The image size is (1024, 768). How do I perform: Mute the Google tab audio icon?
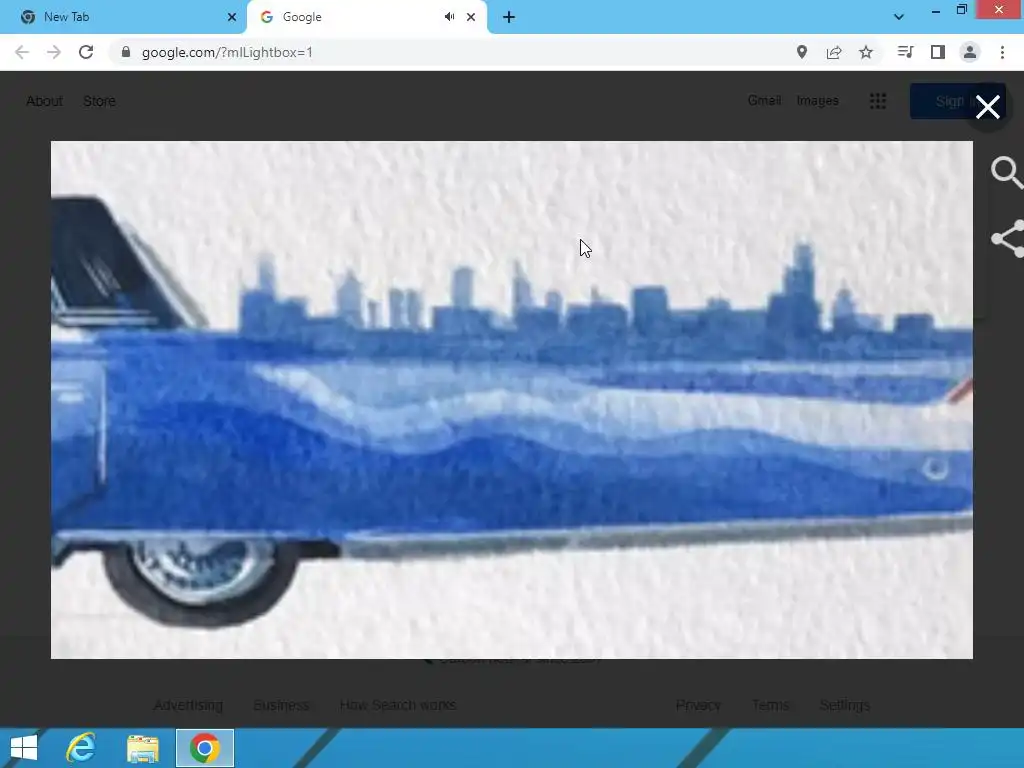click(449, 17)
